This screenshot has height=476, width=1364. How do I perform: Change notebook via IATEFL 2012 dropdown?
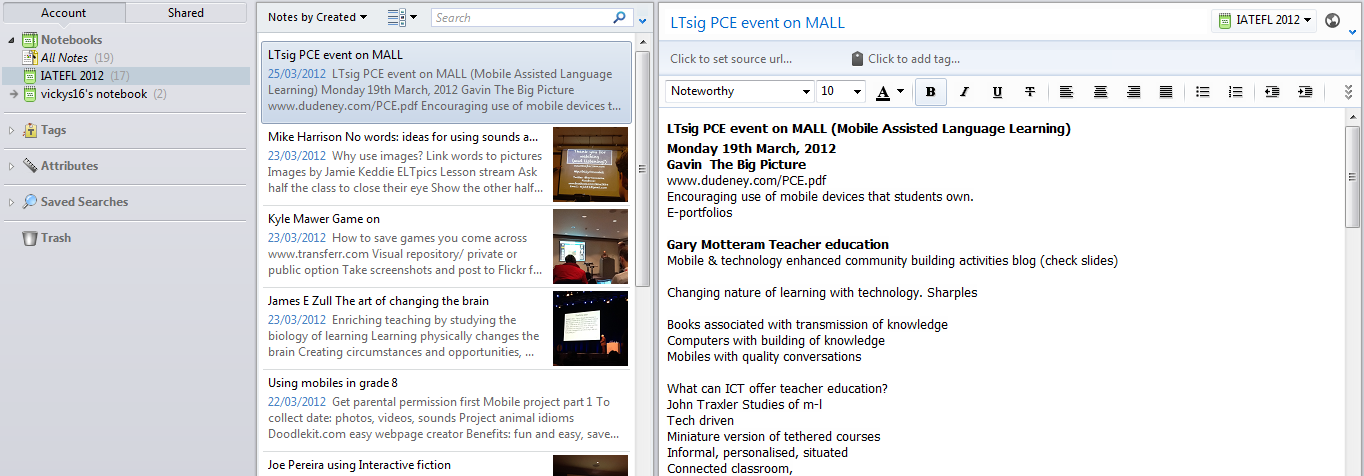(1264, 20)
